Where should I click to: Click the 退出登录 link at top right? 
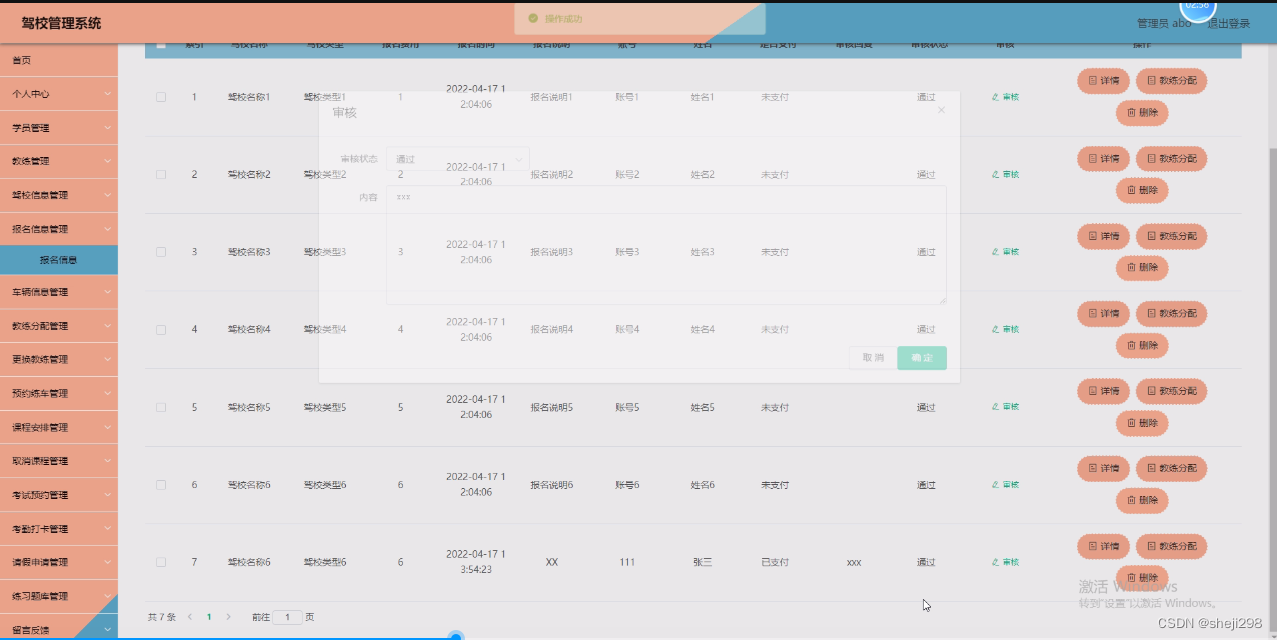click(1228, 22)
